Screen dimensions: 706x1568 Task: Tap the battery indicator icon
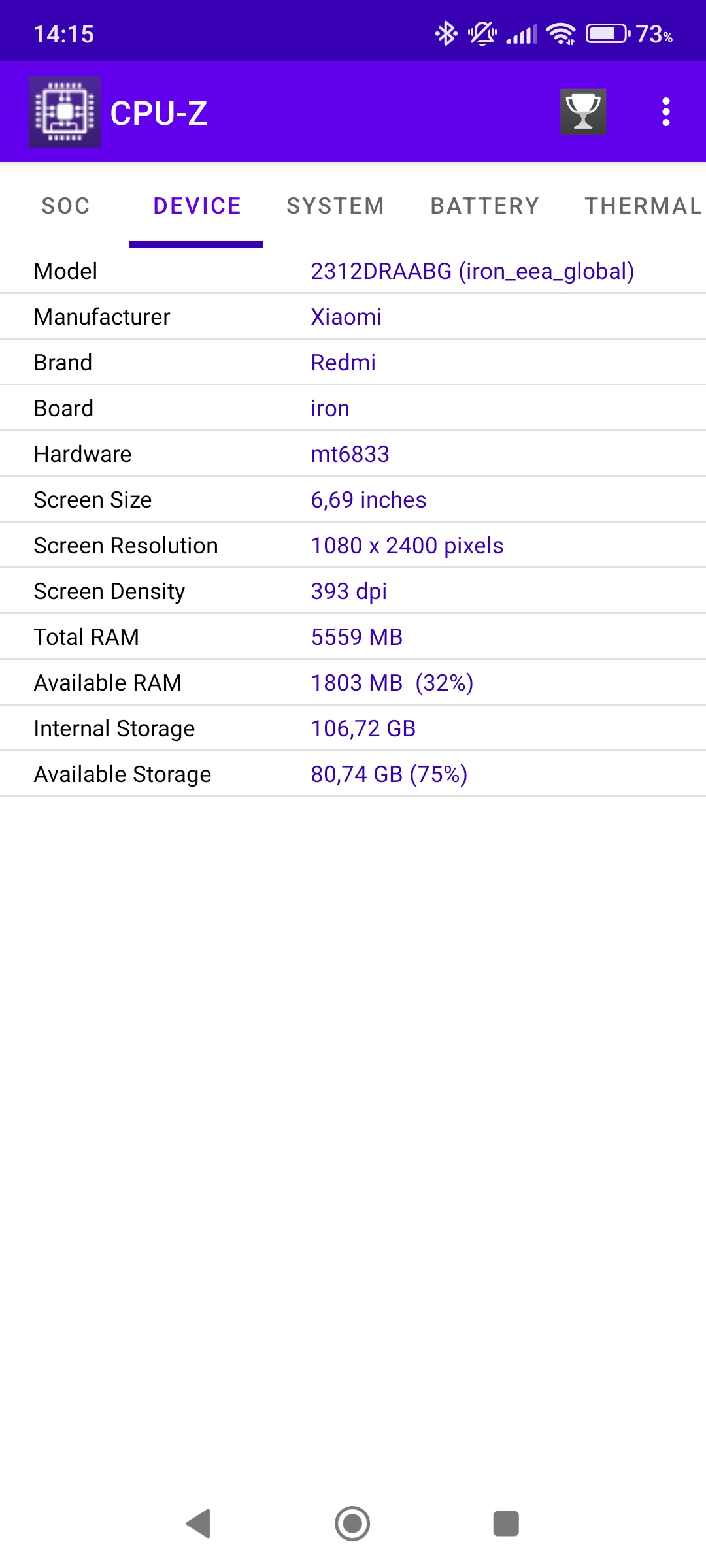pyautogui.click(x=608, y=33)
